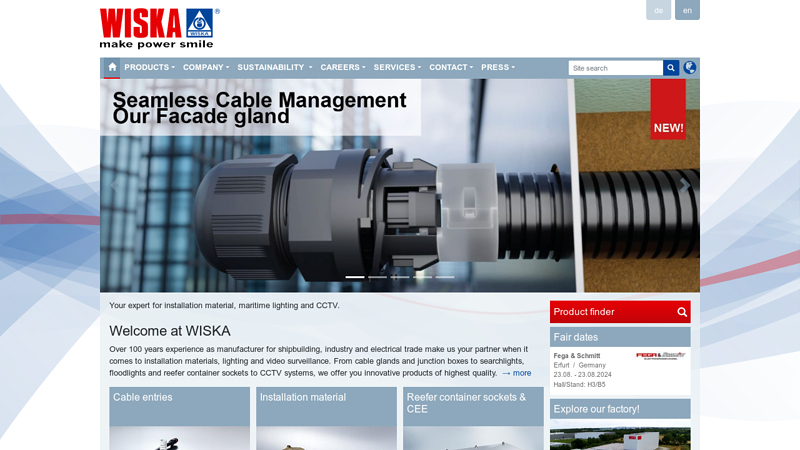800x450 pixels.
Task: Open Reefer container sockets & CEE tile
Action: tap(473, 418)
